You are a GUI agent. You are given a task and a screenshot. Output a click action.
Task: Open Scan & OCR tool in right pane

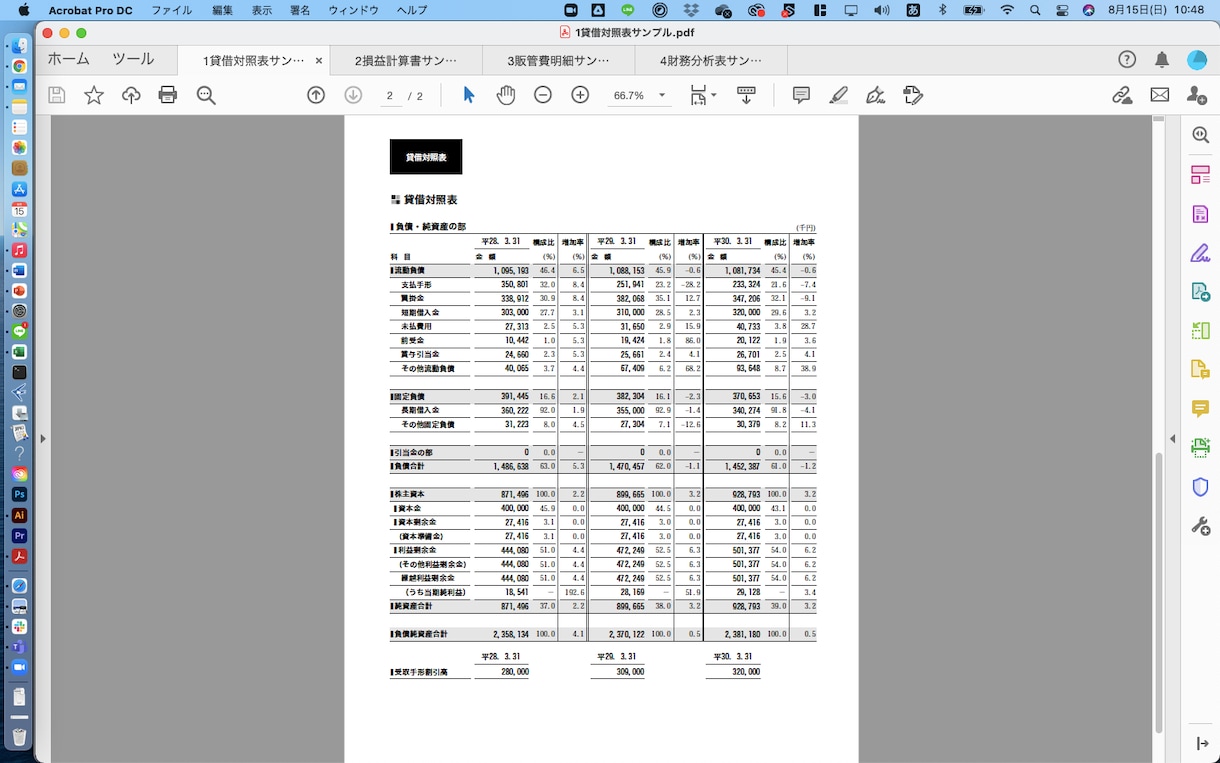click(x=1201, y=447)
